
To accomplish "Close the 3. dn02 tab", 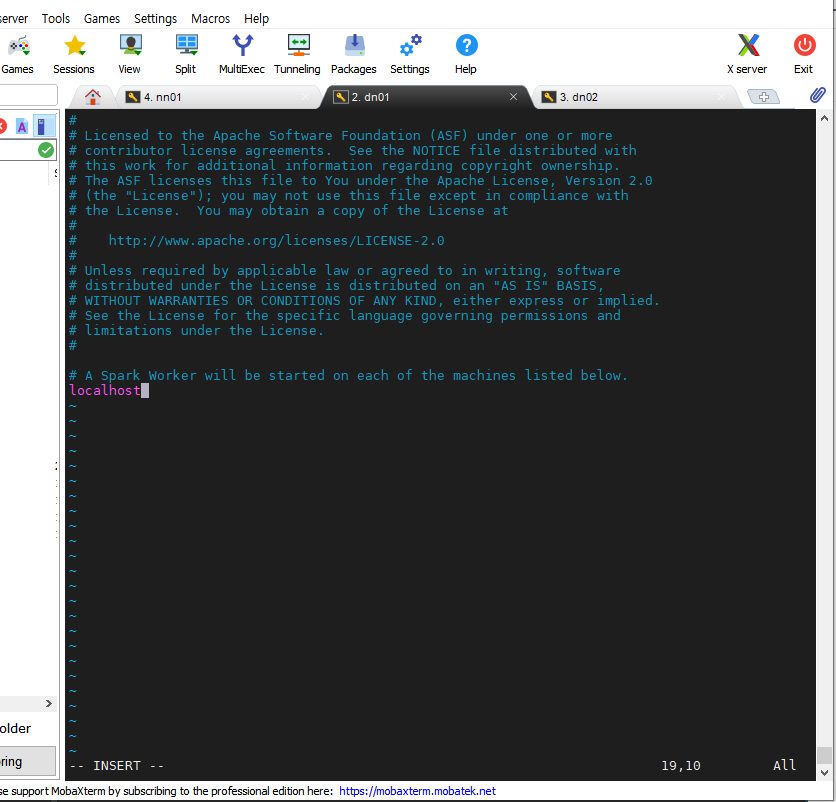I will click(x=721, y=97).
